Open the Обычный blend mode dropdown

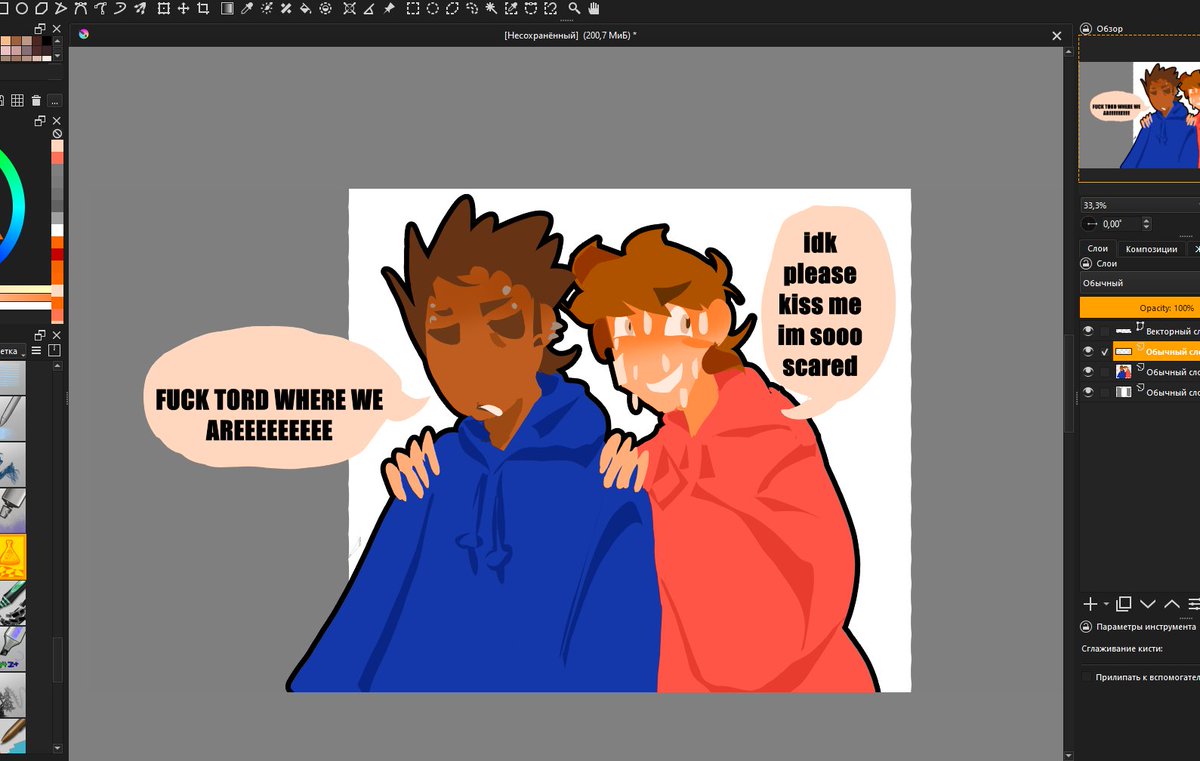click(x=1139, y=283)
